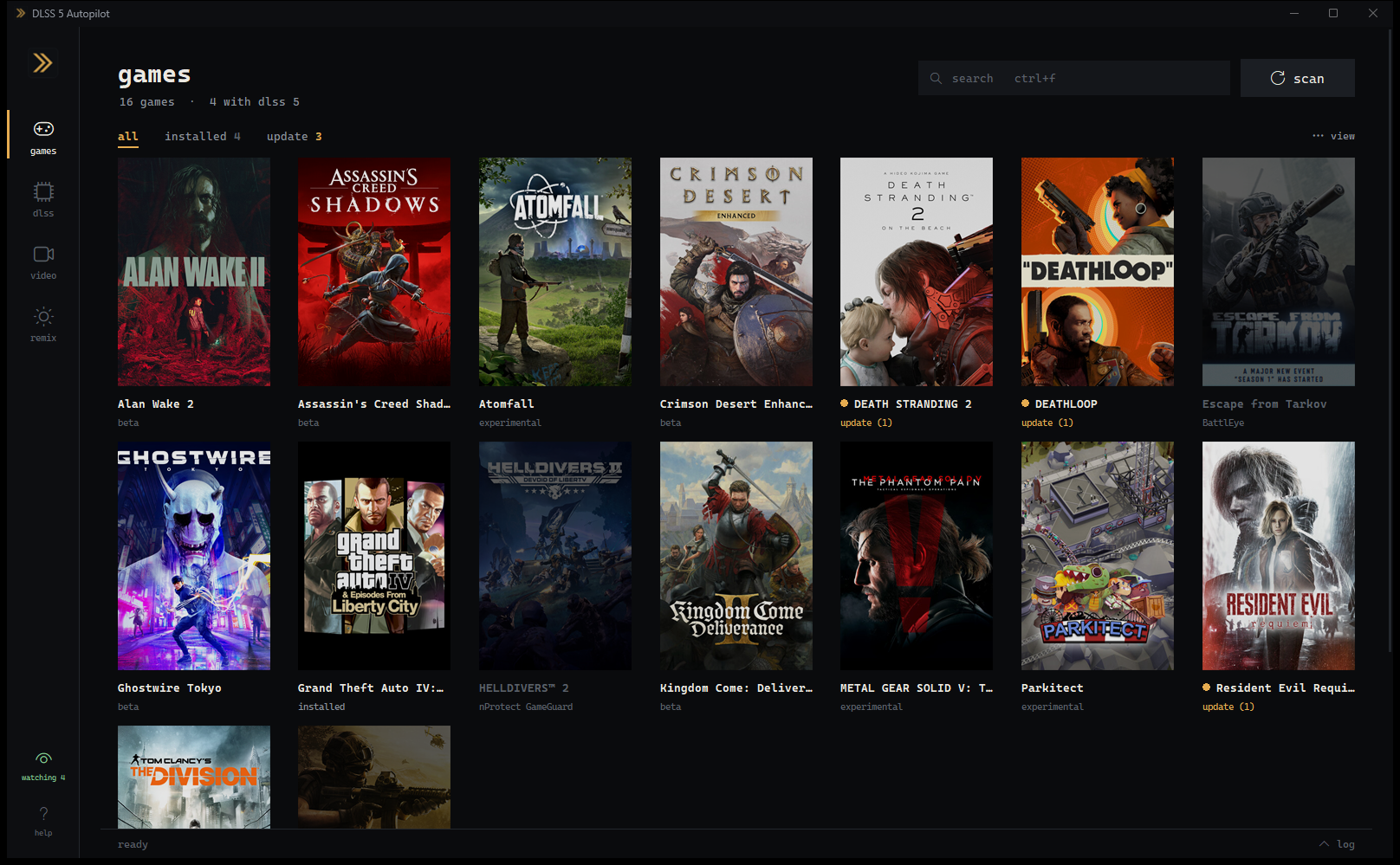Open the remix sun icon in sidebar

pyautogui.click(x=43, y=316)
